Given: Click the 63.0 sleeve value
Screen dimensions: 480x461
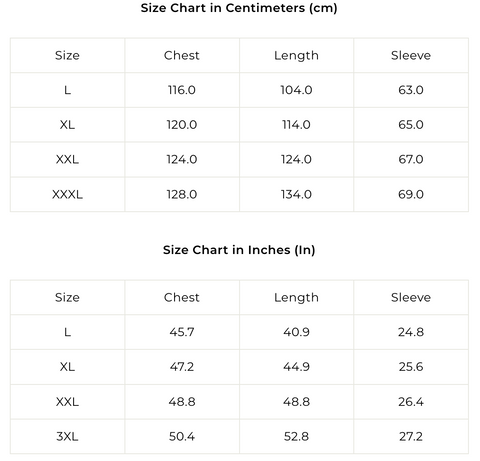Looking at the screenshot, I should pyautogui.click(x=411, y=90).
